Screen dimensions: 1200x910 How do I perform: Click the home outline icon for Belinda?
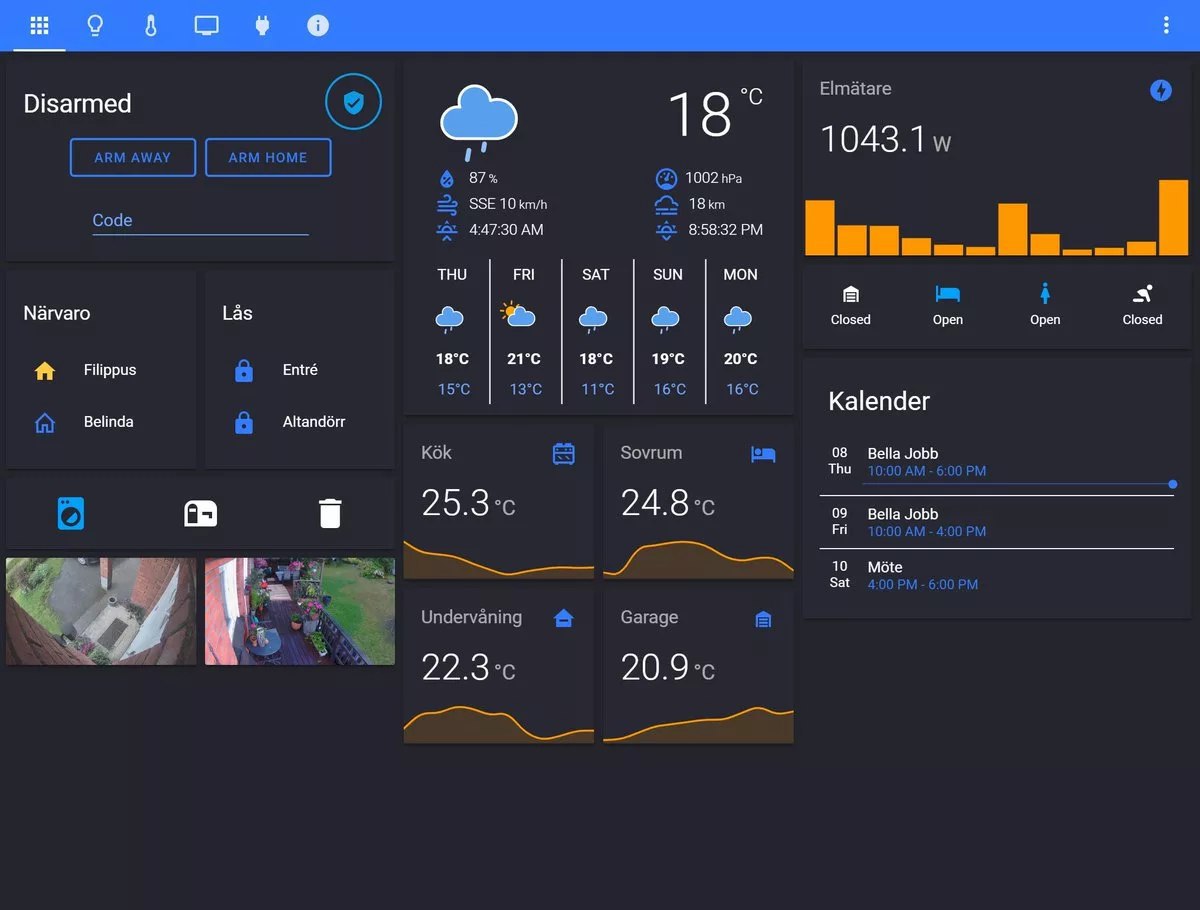[x=45, y=422]
